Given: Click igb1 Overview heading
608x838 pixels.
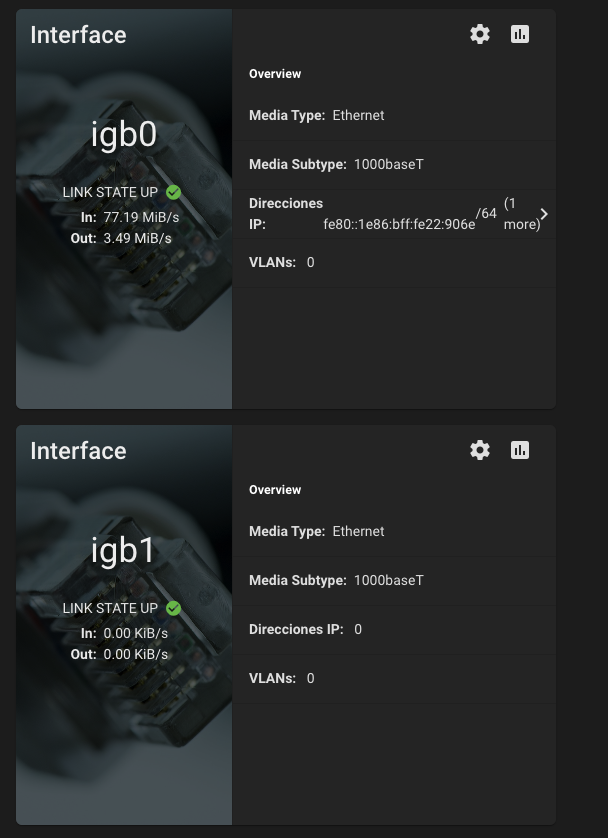Looking at the screenshot, I should [275, 490].
